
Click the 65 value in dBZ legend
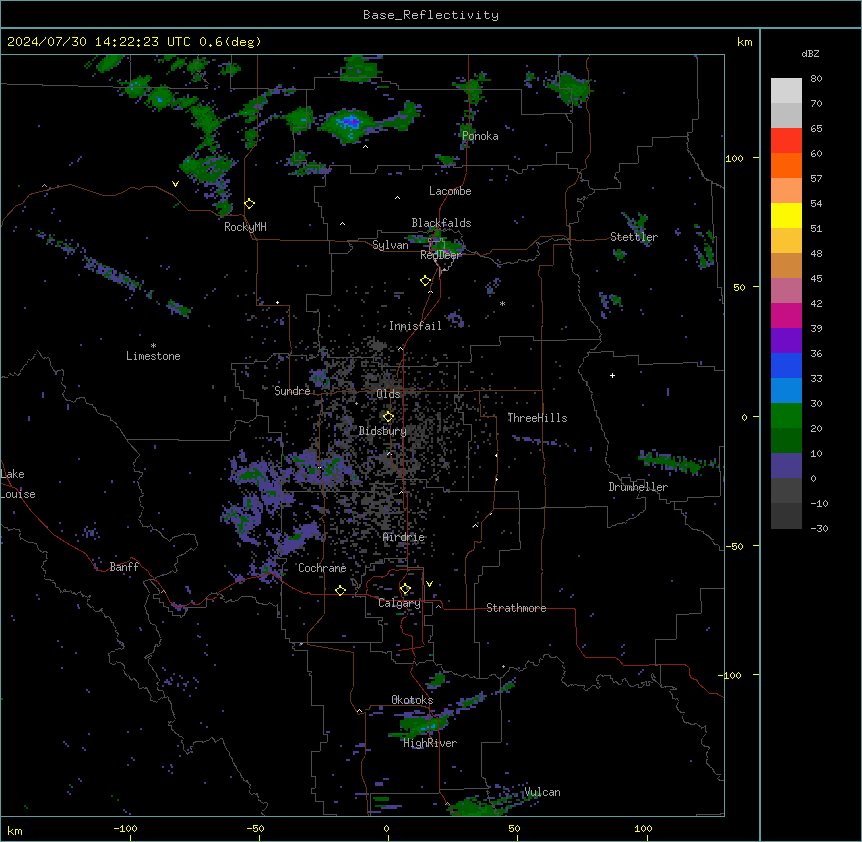pyautogui.click(x=816, y=128)
